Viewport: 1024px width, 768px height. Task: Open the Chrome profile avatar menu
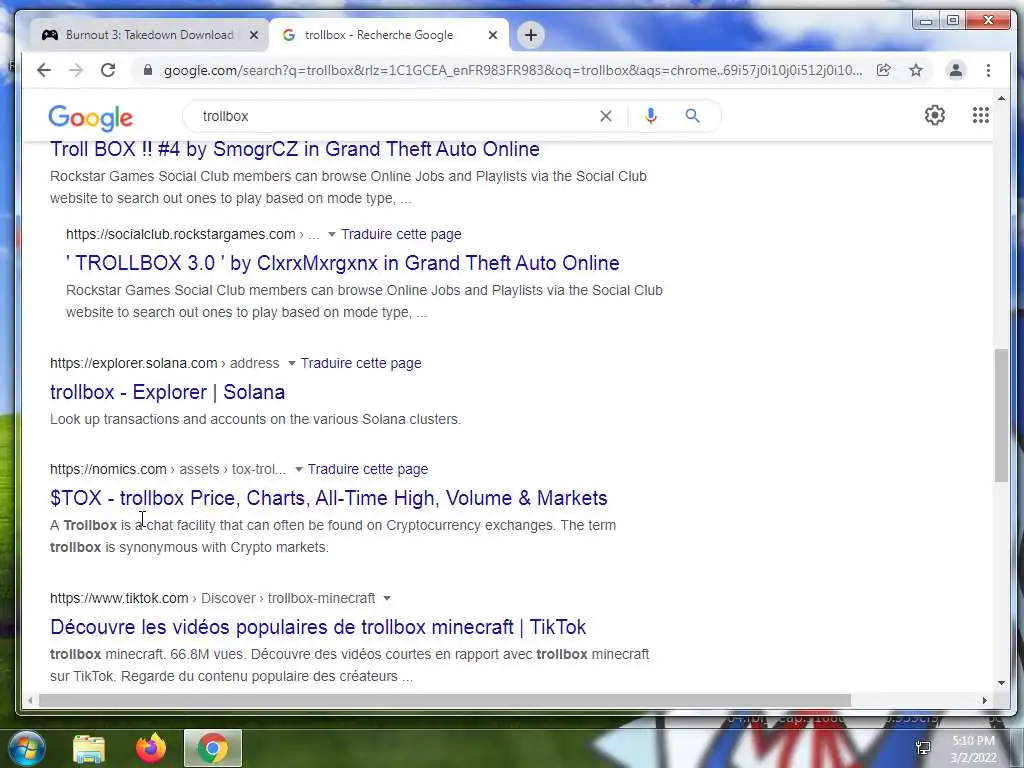(955, 70)
